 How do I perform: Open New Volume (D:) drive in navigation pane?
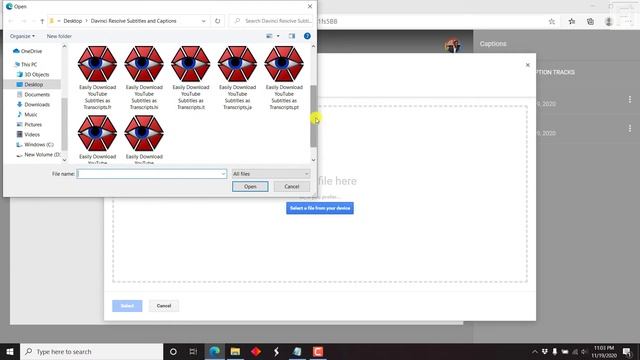(x=42, y=155)
